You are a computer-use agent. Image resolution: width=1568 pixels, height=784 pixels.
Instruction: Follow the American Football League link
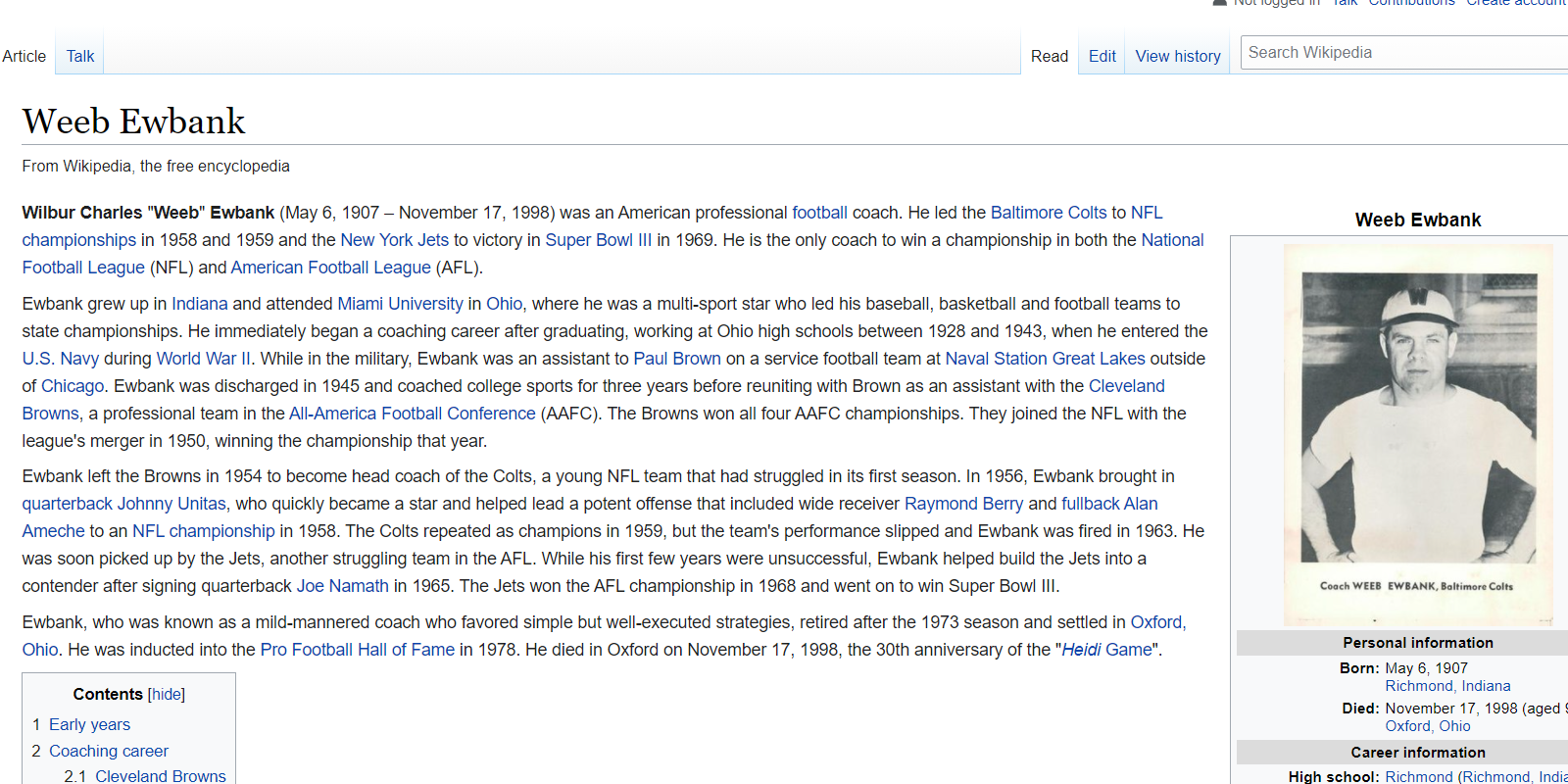click(330, 268)
